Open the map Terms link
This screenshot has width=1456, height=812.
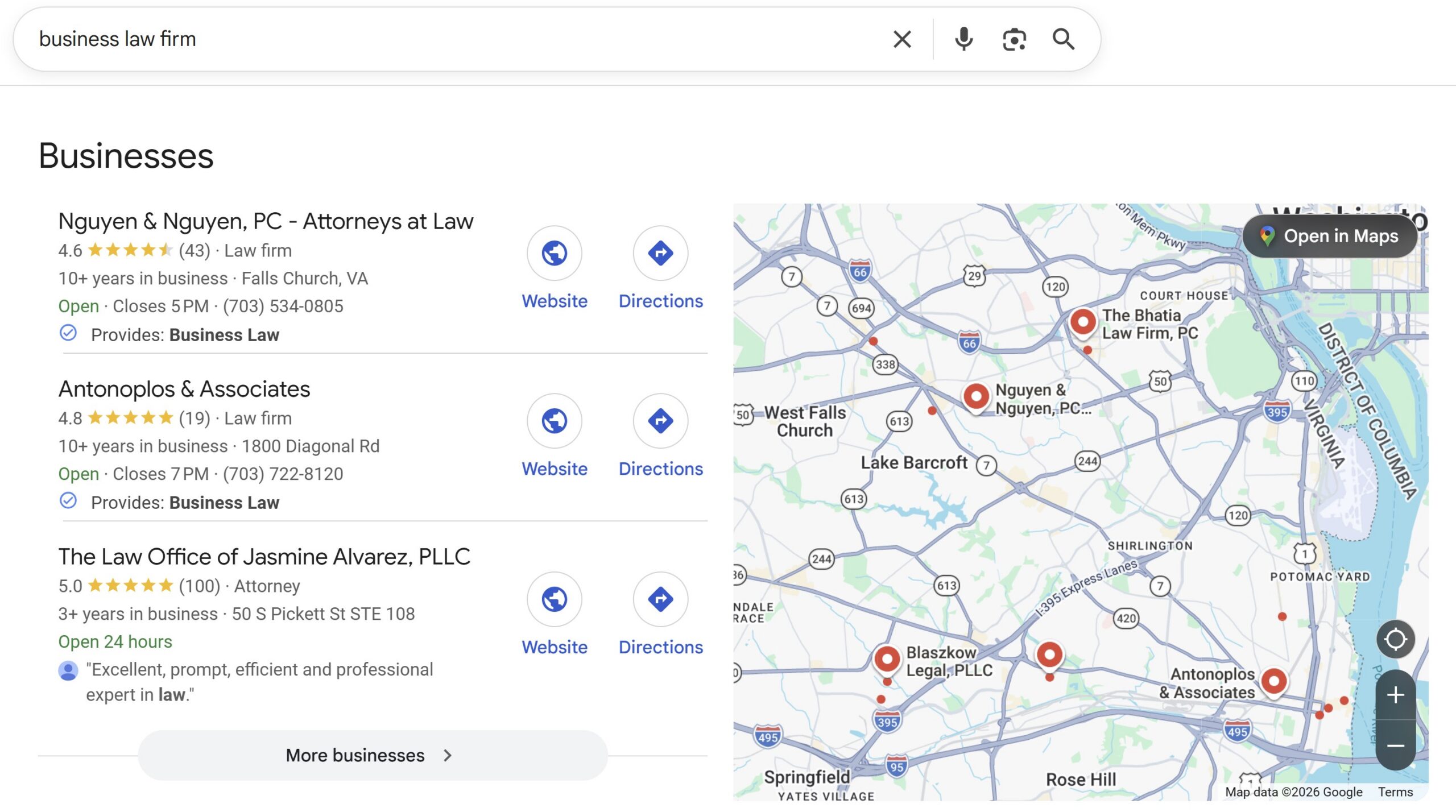click(1395, 792)
